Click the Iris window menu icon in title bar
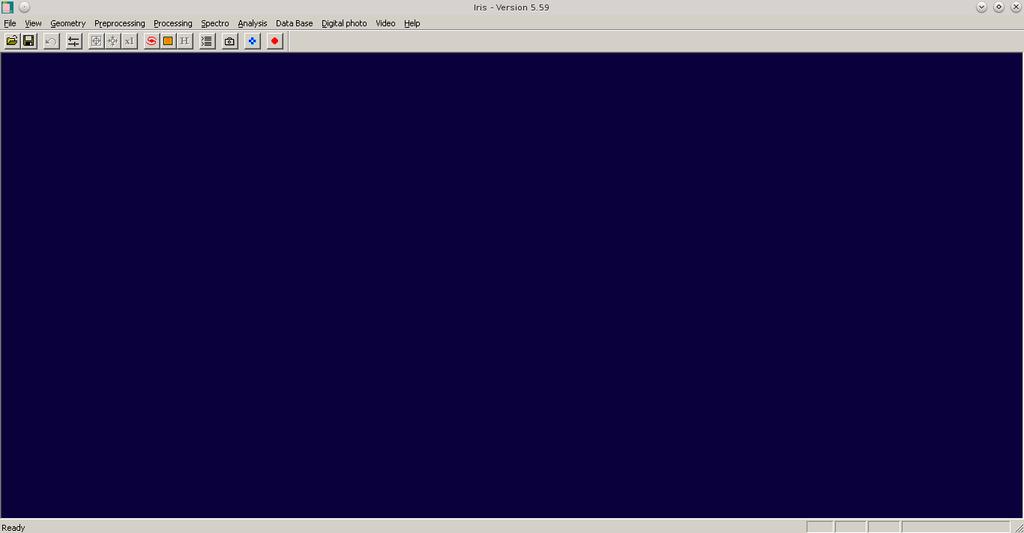The width and height of the screenshot is (1024, 533). 7,7
